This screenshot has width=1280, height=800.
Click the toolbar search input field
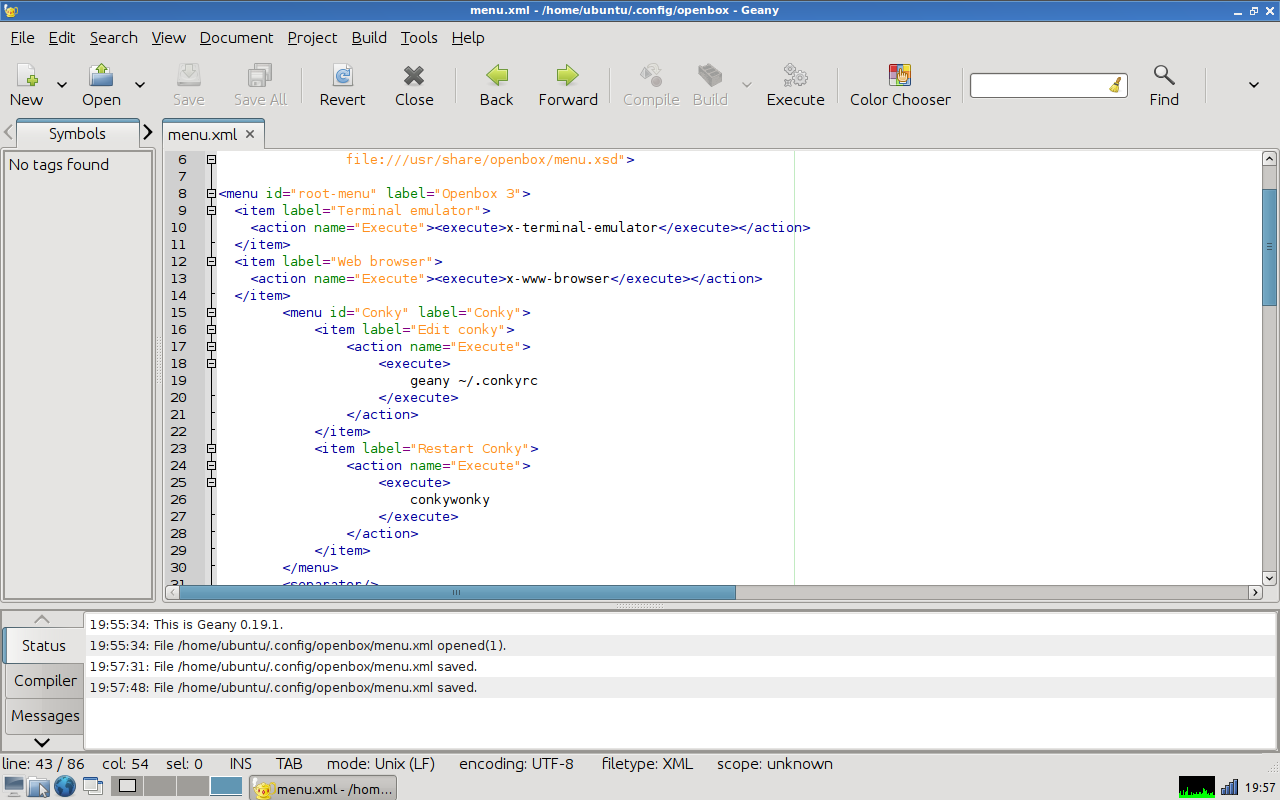pos(1038,86)
